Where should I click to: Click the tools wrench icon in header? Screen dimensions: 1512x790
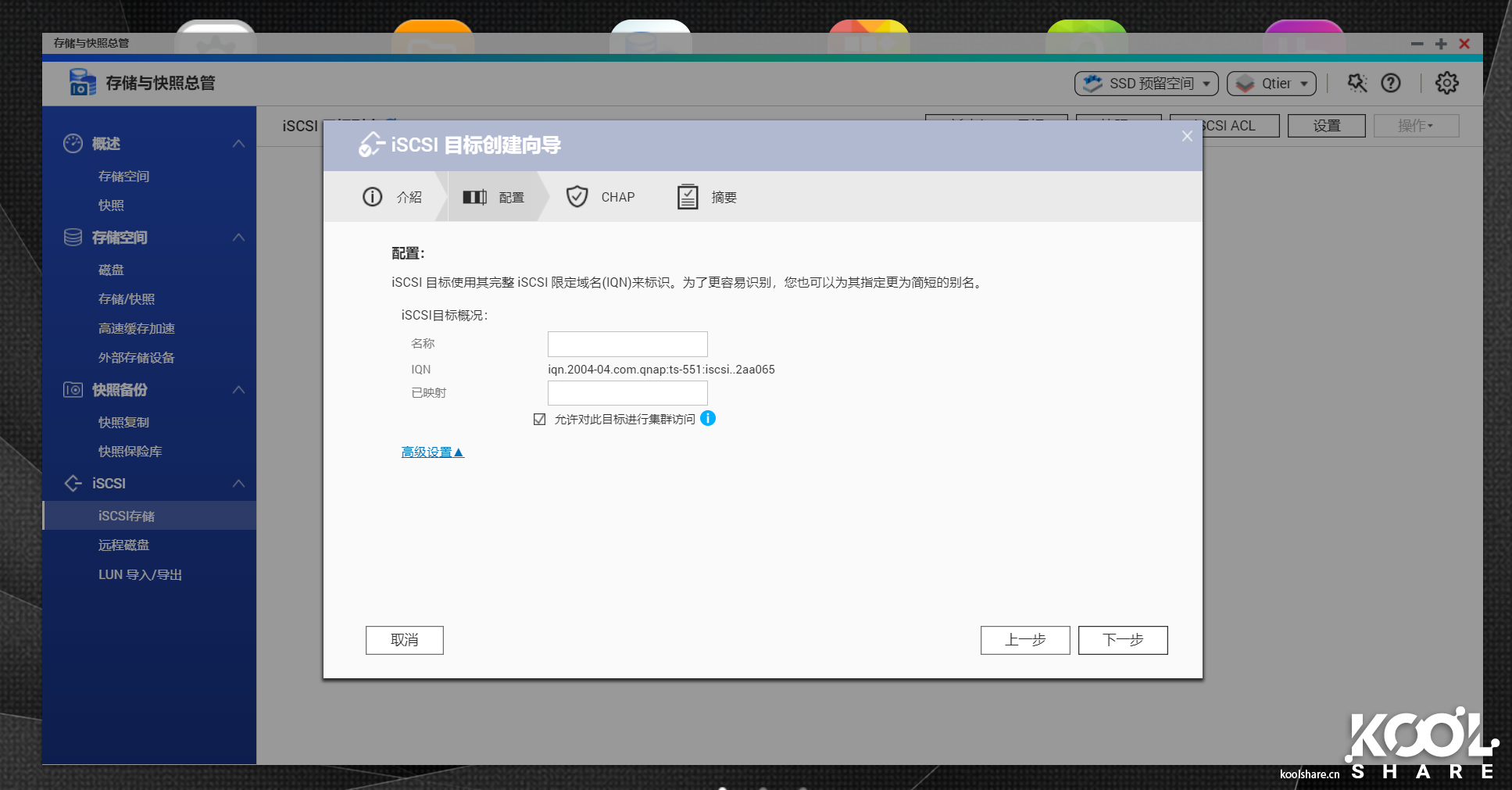[1357, 83]
